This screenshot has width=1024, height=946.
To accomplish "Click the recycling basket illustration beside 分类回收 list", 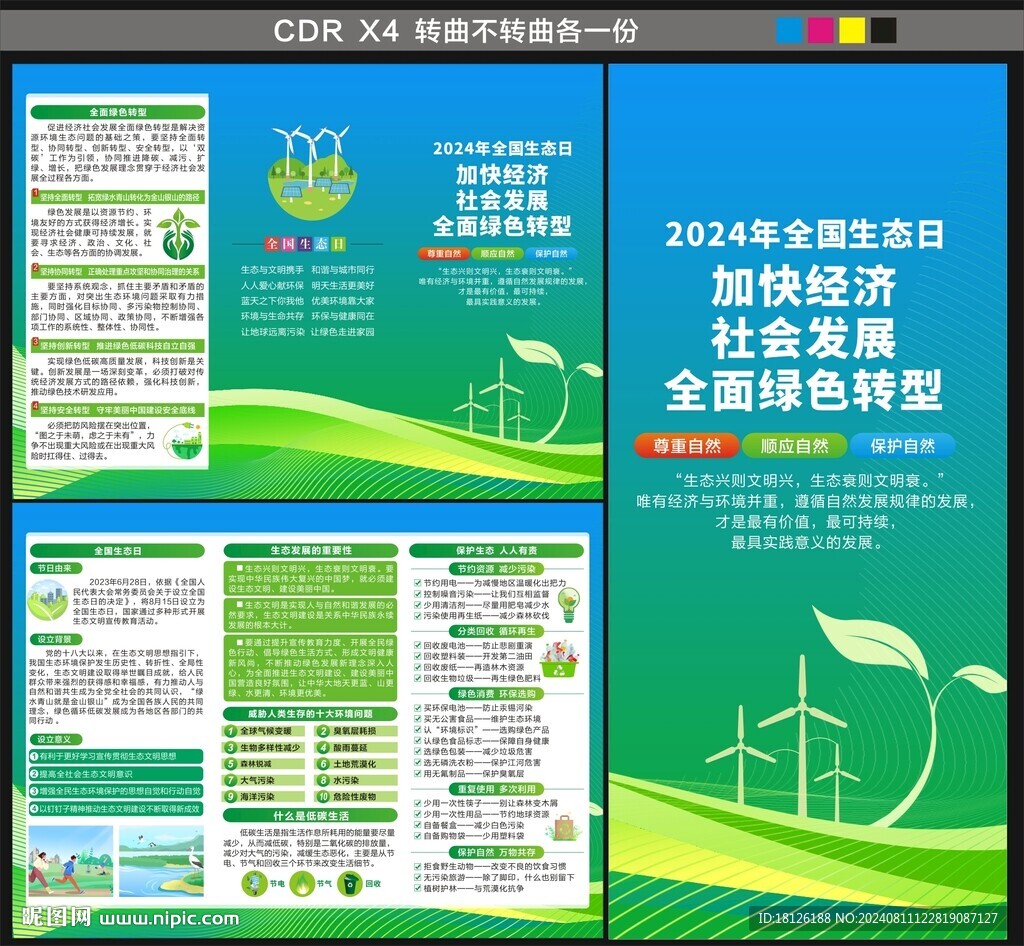I will 559,660.
